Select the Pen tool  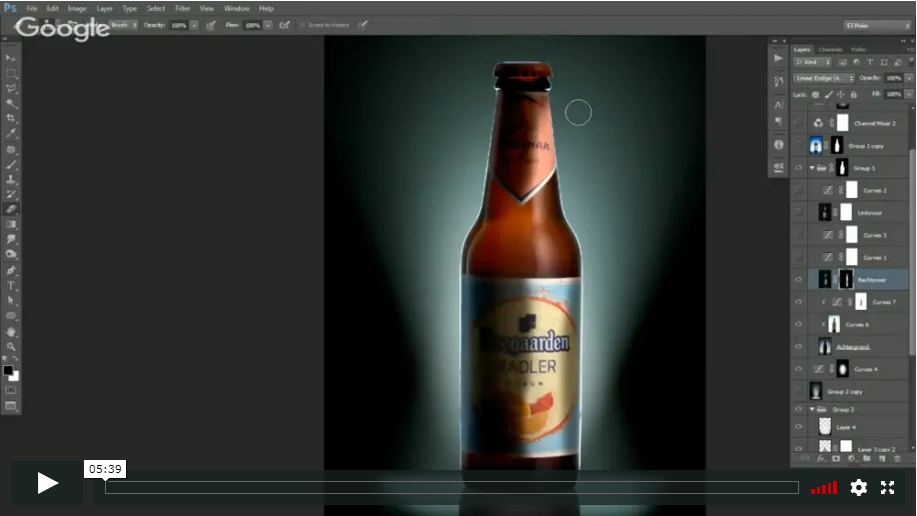click(x=11, y=271)
